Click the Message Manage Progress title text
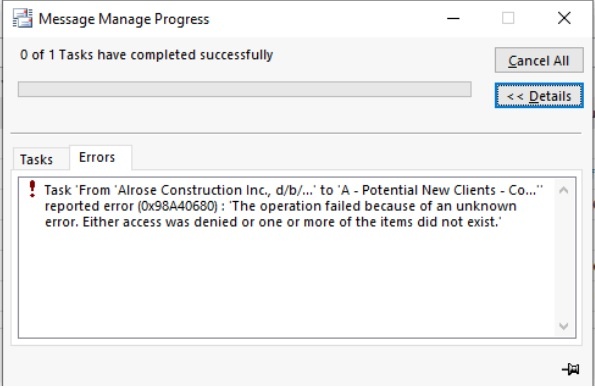The width and height of the screenshot is (595, 388). [124, 19]
